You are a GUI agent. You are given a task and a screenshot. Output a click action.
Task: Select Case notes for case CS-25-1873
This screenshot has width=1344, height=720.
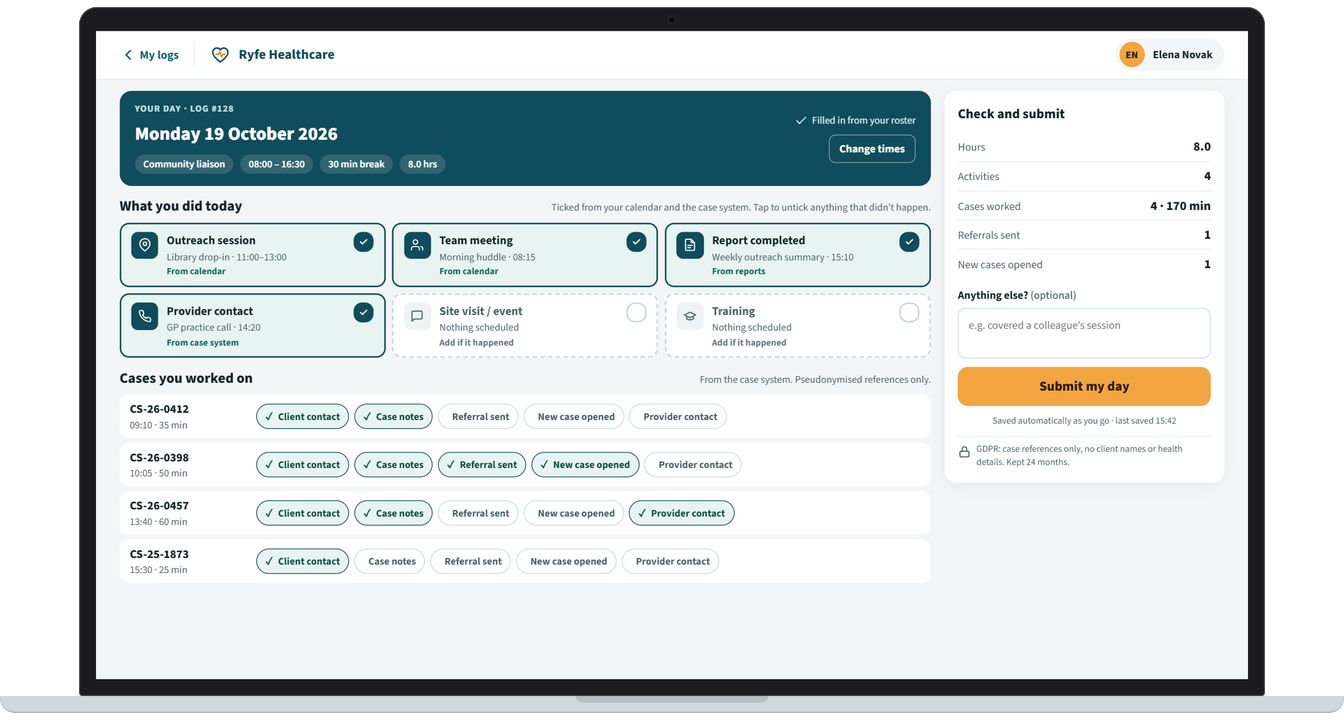pyautogui.click(x=390, y=562)
